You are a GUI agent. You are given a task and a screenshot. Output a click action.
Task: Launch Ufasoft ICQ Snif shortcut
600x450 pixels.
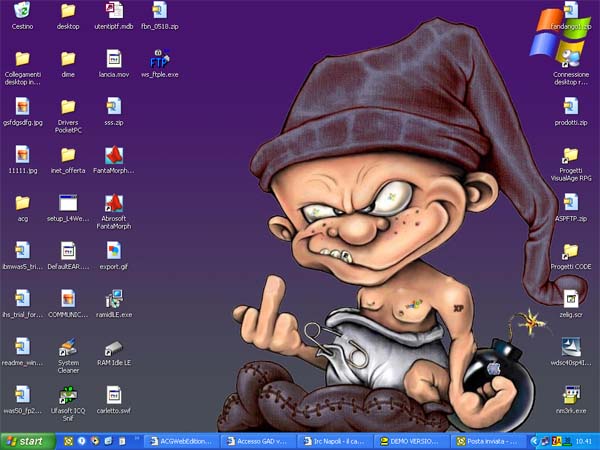pos(68,395)
